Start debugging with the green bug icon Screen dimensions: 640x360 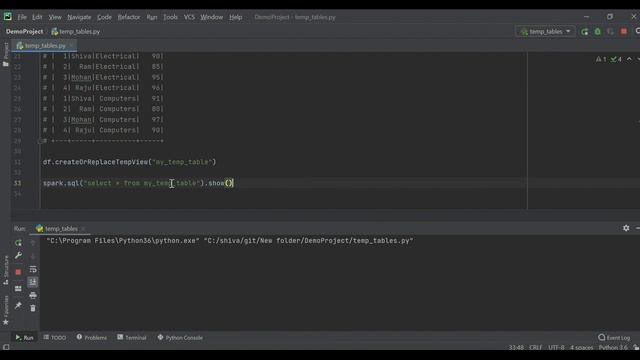point(598,32)
